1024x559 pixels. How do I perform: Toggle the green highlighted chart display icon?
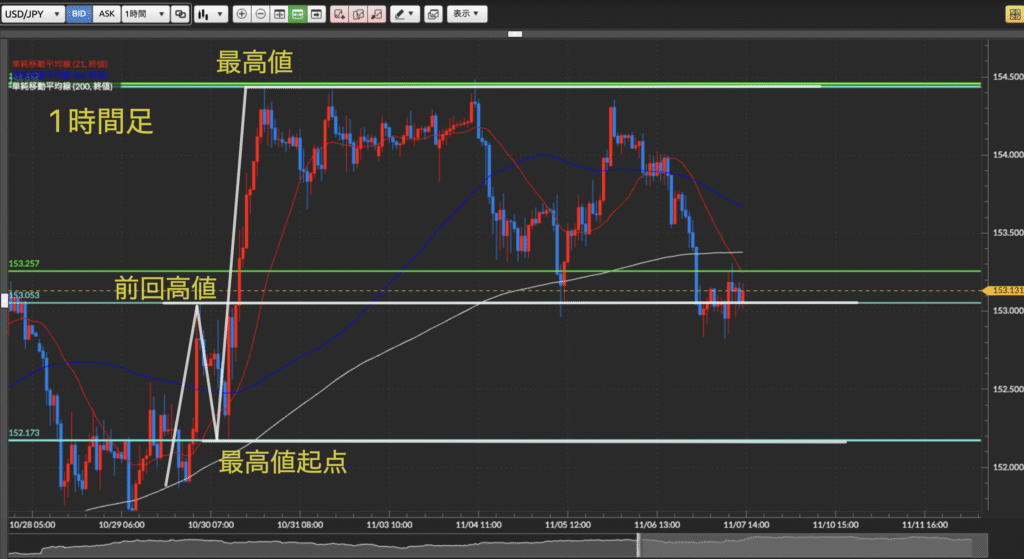point(297,15)
